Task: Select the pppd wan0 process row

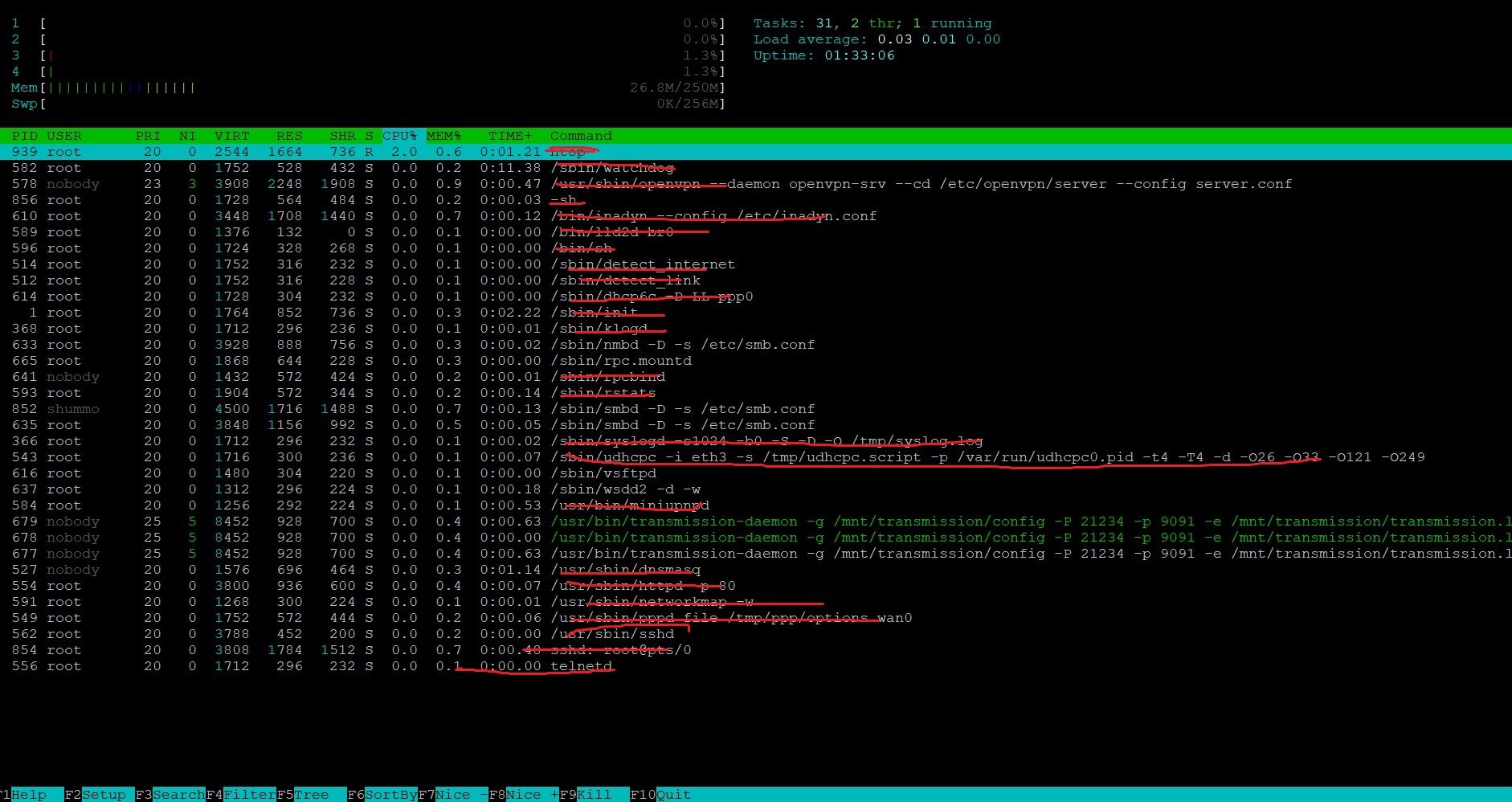Action: (x=756, y=618)
